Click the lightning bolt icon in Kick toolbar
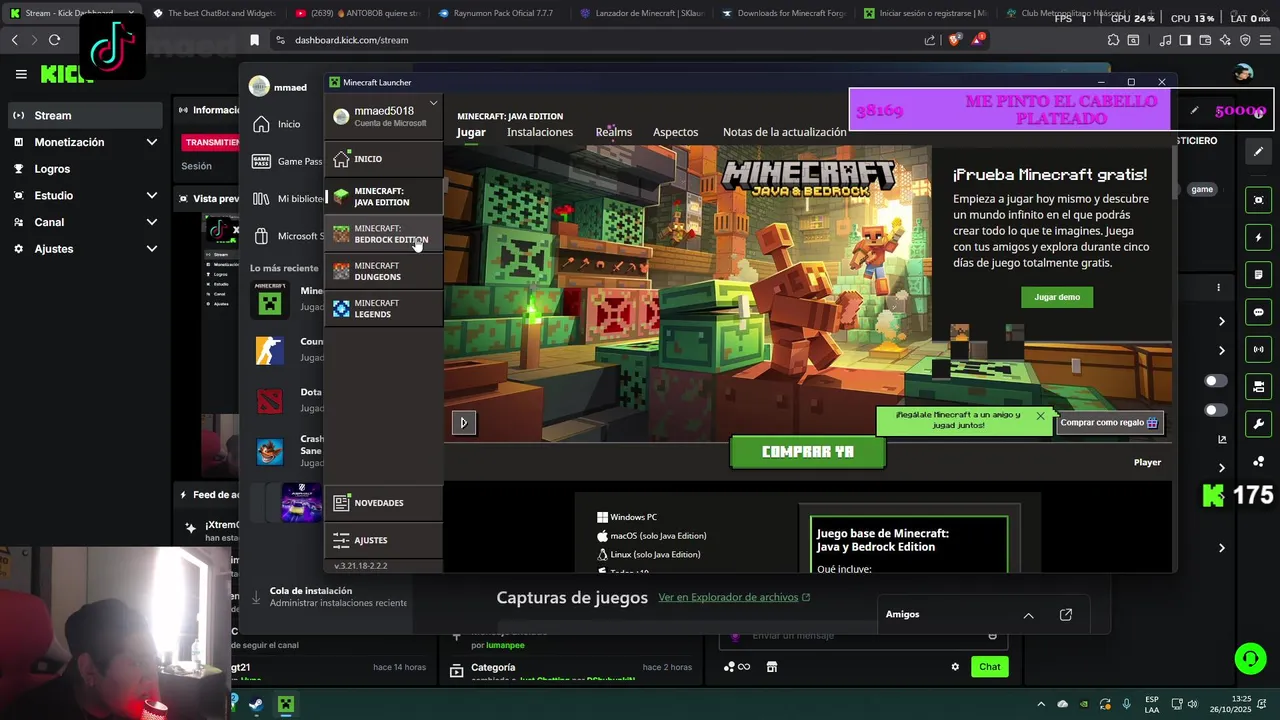Image resolution: width=1280 pixels, height=720 pixels. [1259, 238]
